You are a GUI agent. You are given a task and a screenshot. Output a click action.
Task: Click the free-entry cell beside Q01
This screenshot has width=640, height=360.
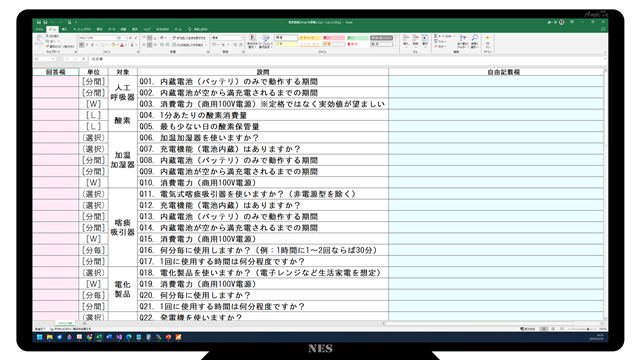496,81
